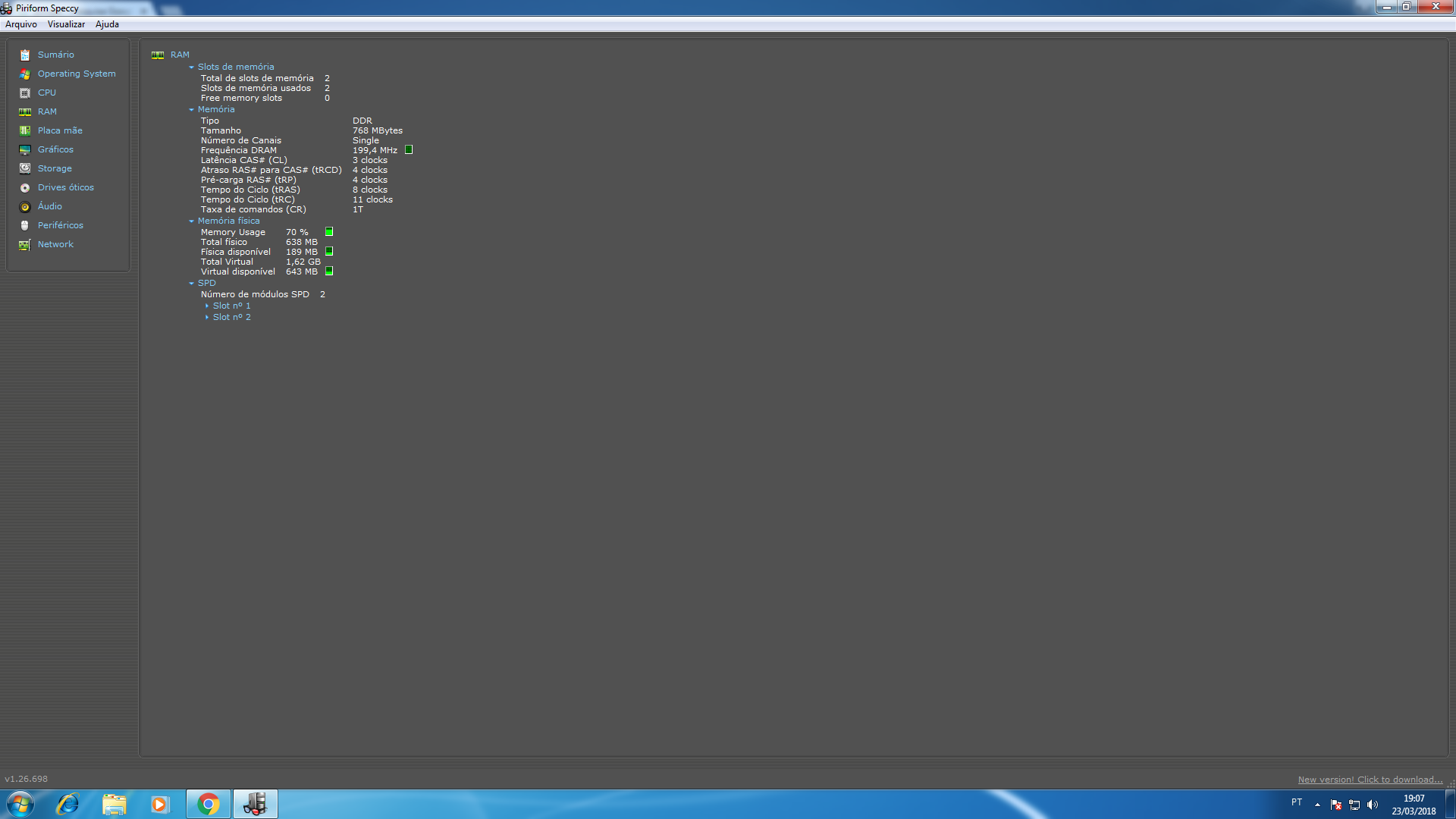Click the Total de slots de memória row
The image size is (1456, 819).
pos(265,78)
